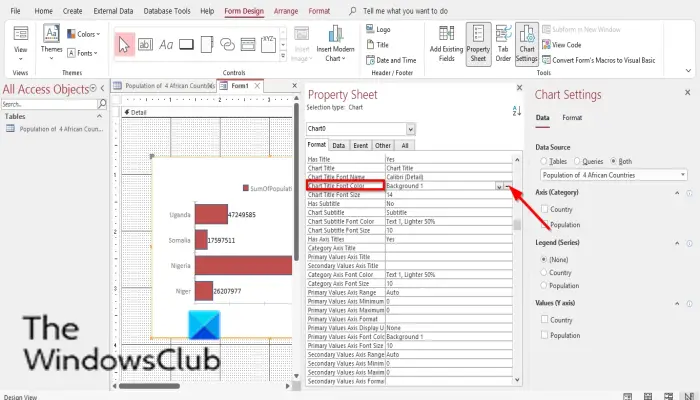Open All Access Objects pane menu
Image resolution: width=700 pixels, height=400 pixels.
point(93,88)
